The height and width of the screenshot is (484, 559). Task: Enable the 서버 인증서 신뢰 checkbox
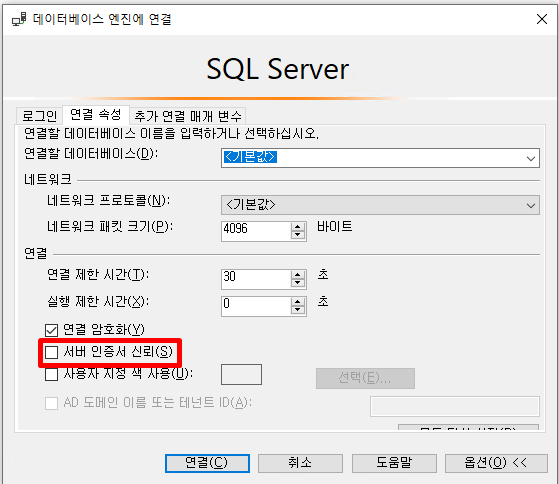[x=51, y=352]
